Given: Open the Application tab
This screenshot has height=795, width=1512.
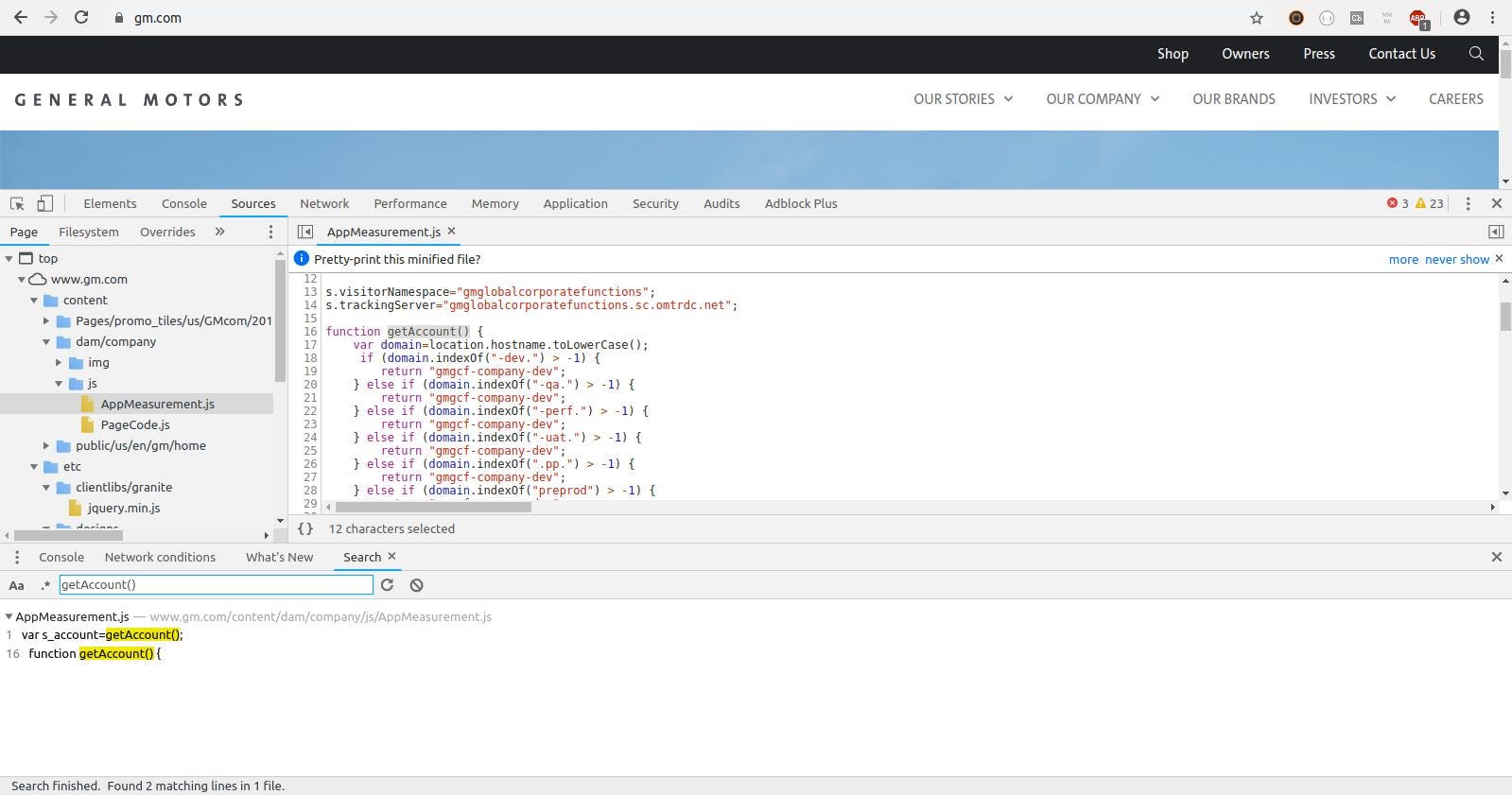Looking at the screenshot, I should pyautogui.click(x=575, y=203).
